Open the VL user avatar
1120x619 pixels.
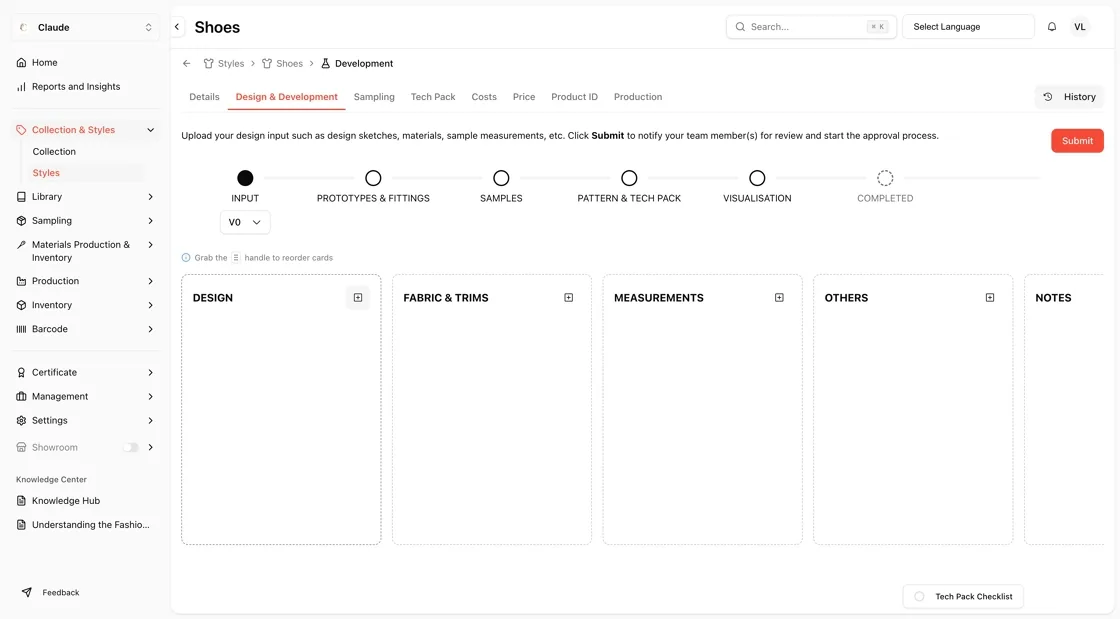(1080, 27)
